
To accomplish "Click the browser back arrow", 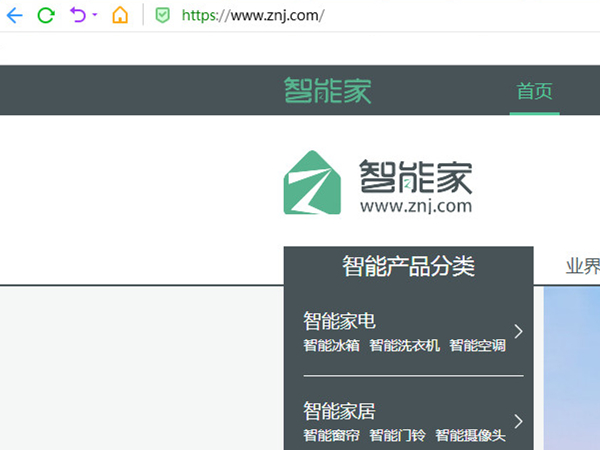I will point(14,16).
